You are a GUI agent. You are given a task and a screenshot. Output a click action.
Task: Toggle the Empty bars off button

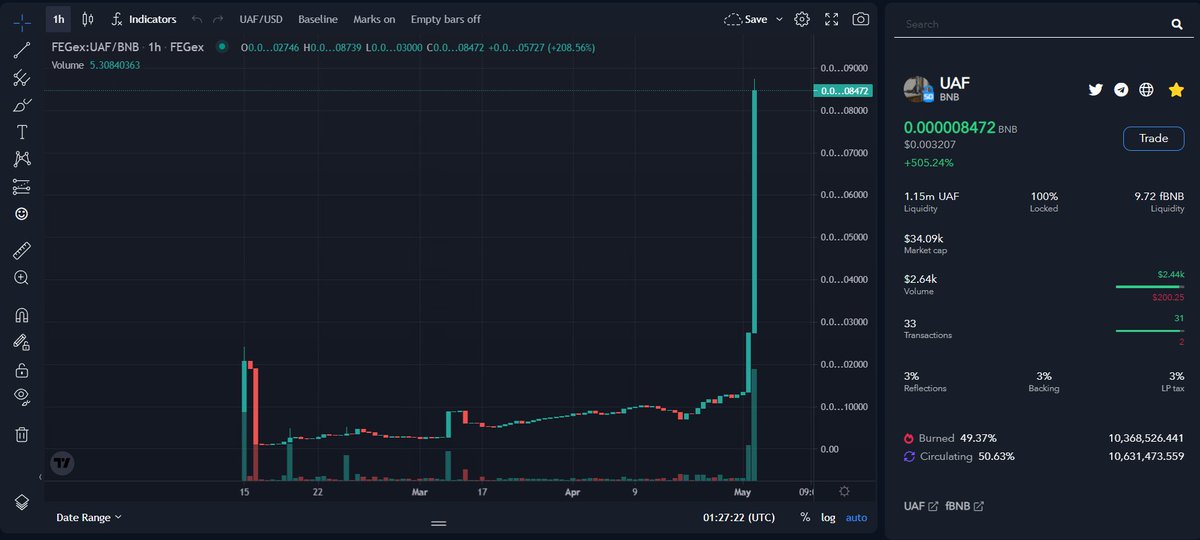[x=446, y=19]
